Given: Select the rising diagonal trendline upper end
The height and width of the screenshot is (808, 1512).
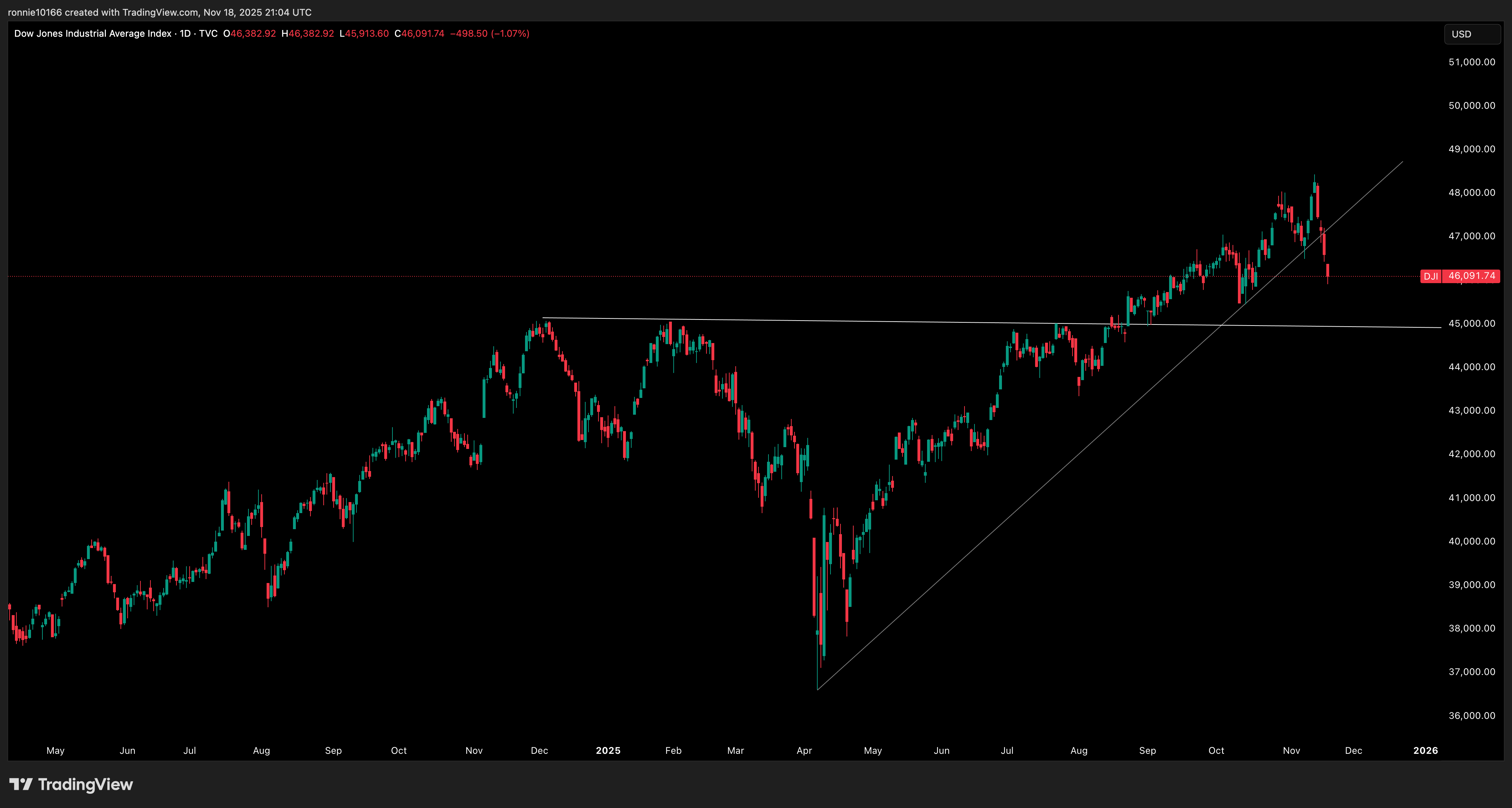Looking at the screenshot, I should click(x=1402, y=162).
